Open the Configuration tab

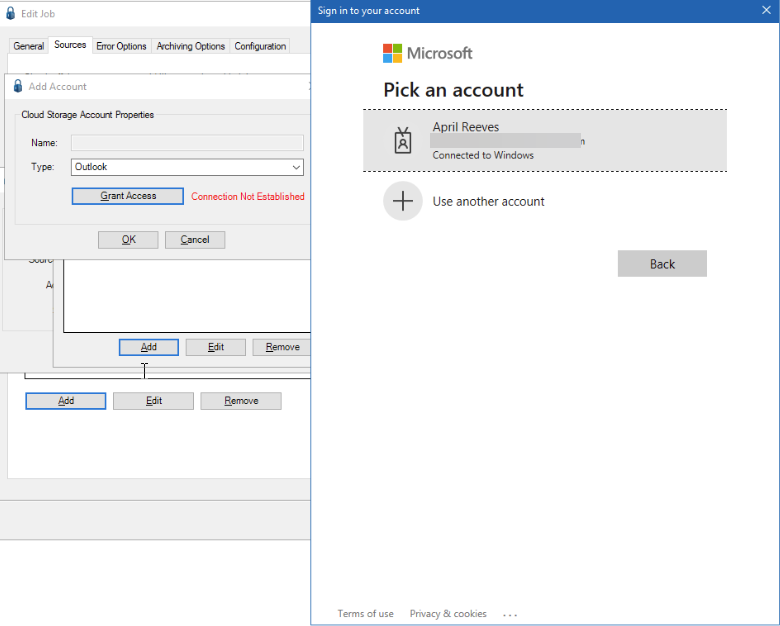click(x=260, y=46)
